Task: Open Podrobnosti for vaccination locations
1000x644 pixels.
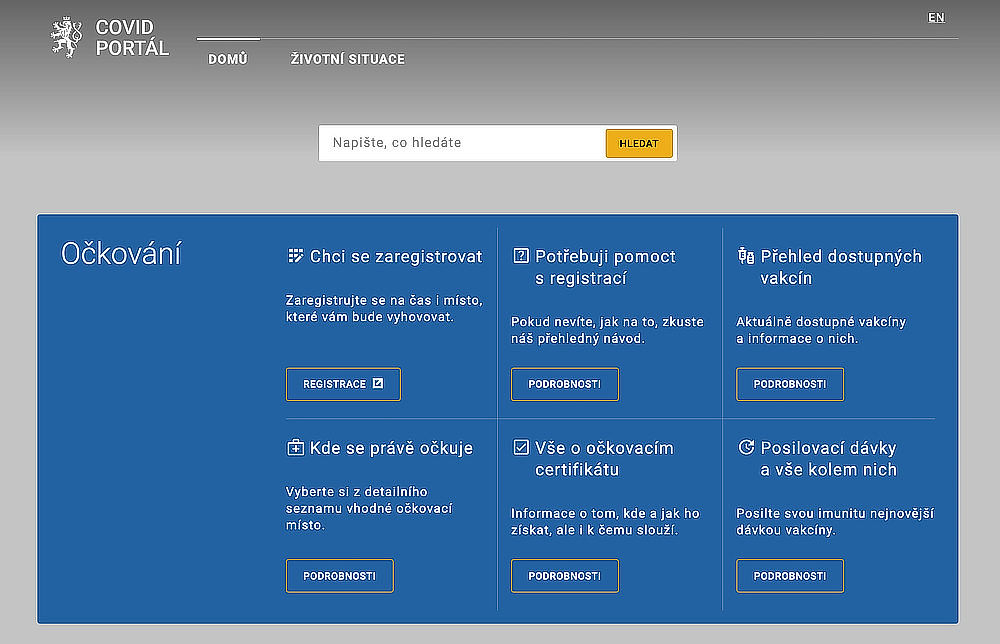Action: coord(340,576)
